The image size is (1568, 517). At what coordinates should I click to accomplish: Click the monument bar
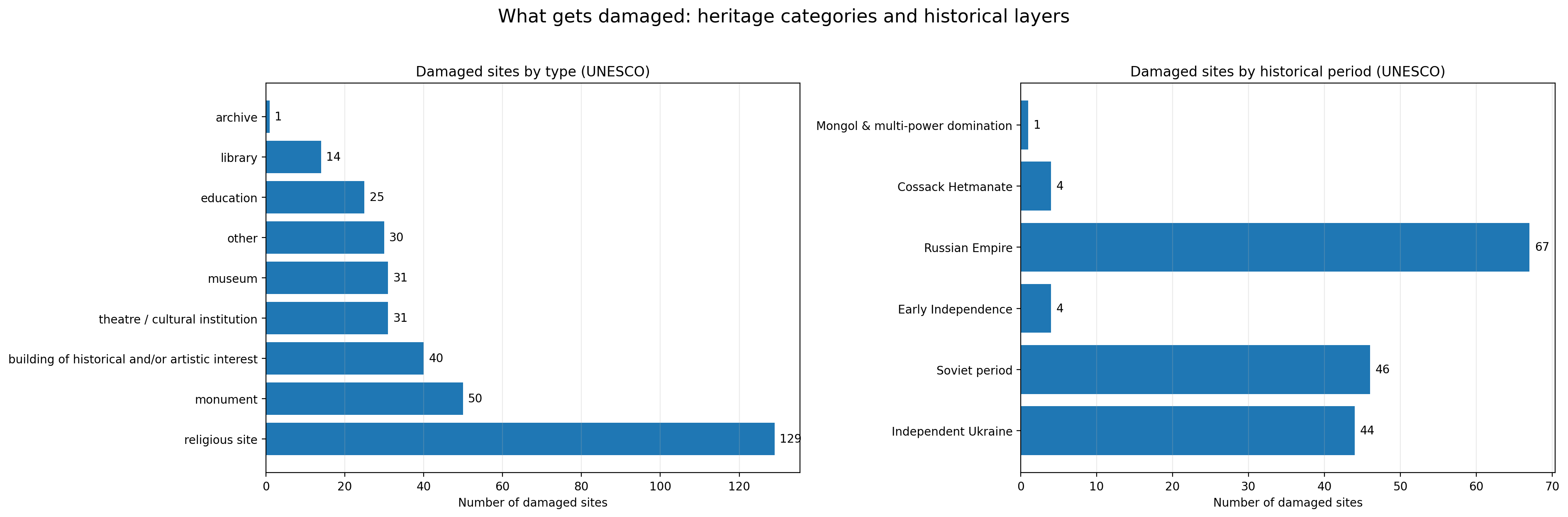[365, 399]
